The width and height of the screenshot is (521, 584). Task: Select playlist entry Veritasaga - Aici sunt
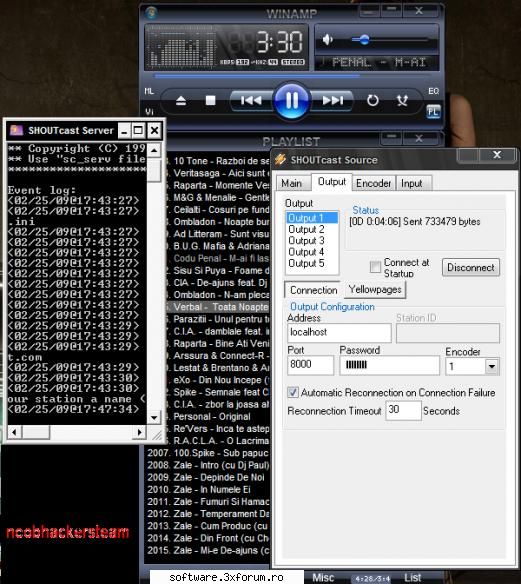coord(218,173)
